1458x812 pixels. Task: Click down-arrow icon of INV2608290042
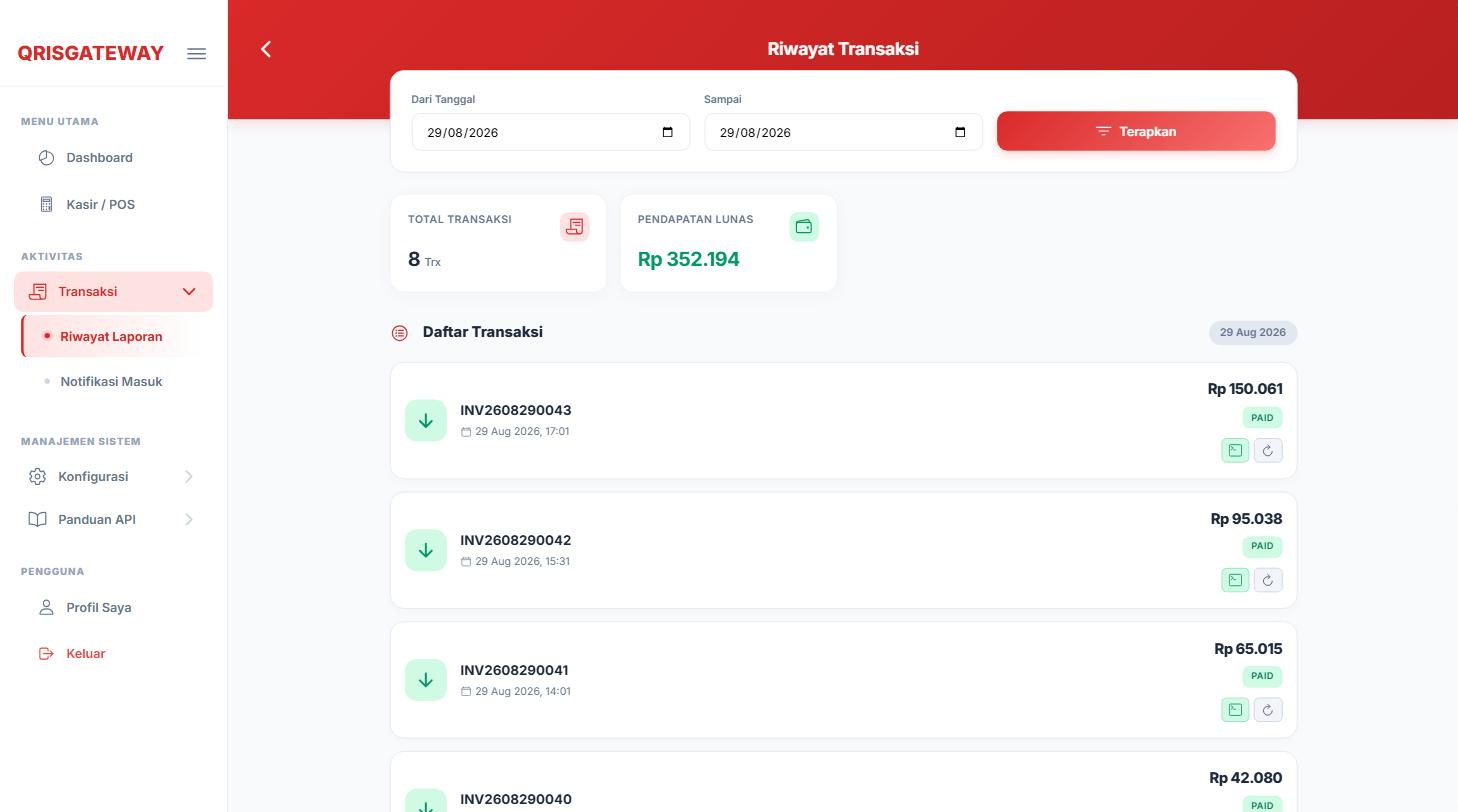coord(426,550)
